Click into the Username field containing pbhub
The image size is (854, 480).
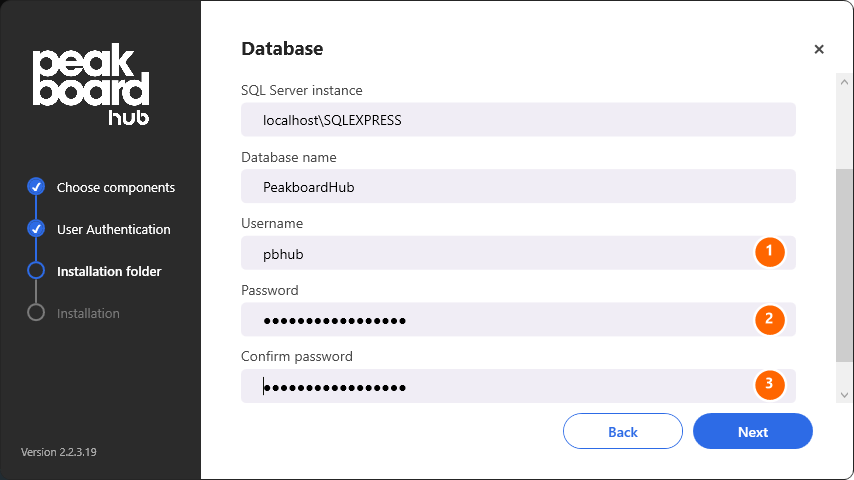click(x=518, y=253)
